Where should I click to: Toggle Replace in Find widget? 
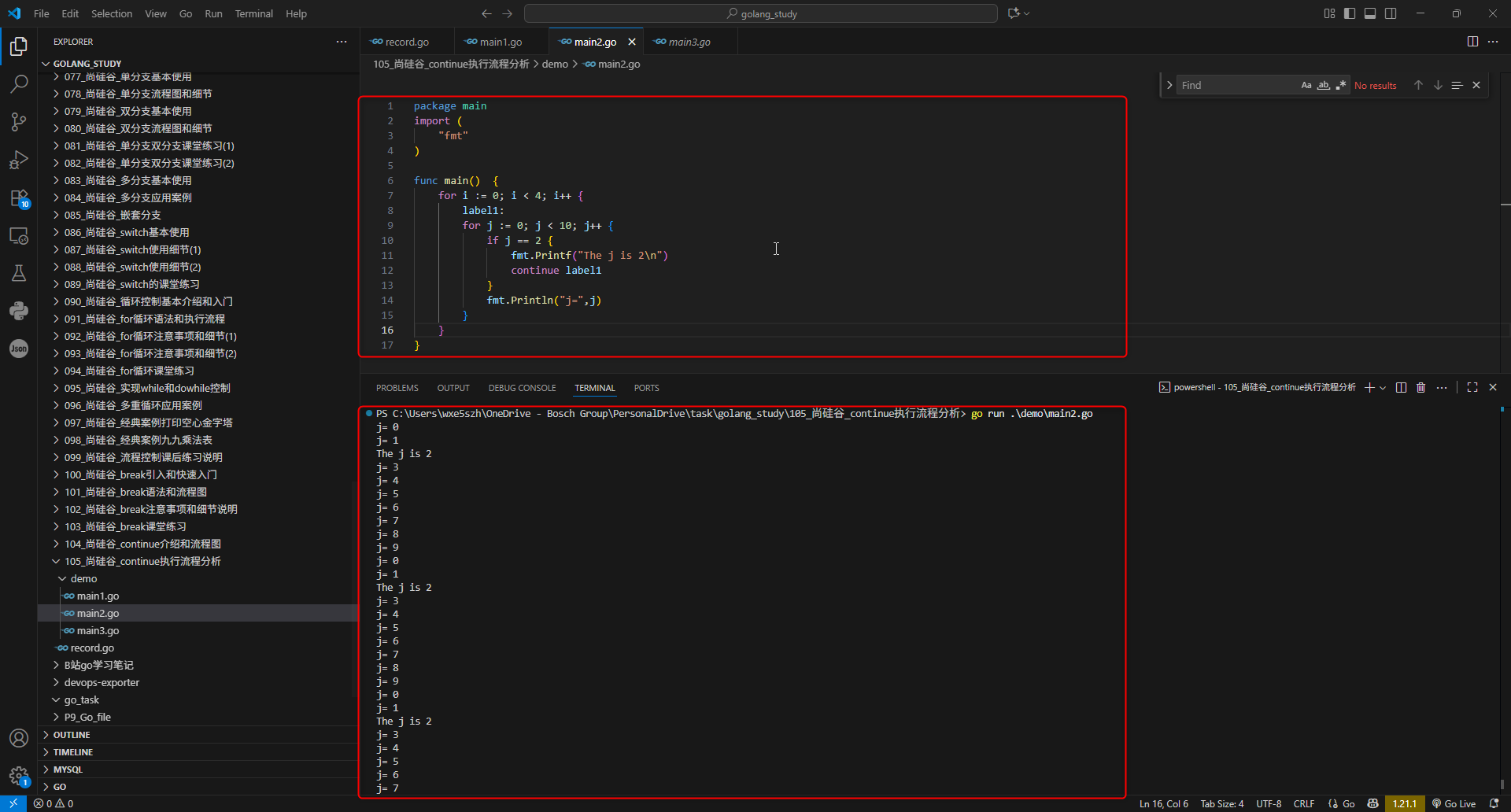[x=1169, y=85]
